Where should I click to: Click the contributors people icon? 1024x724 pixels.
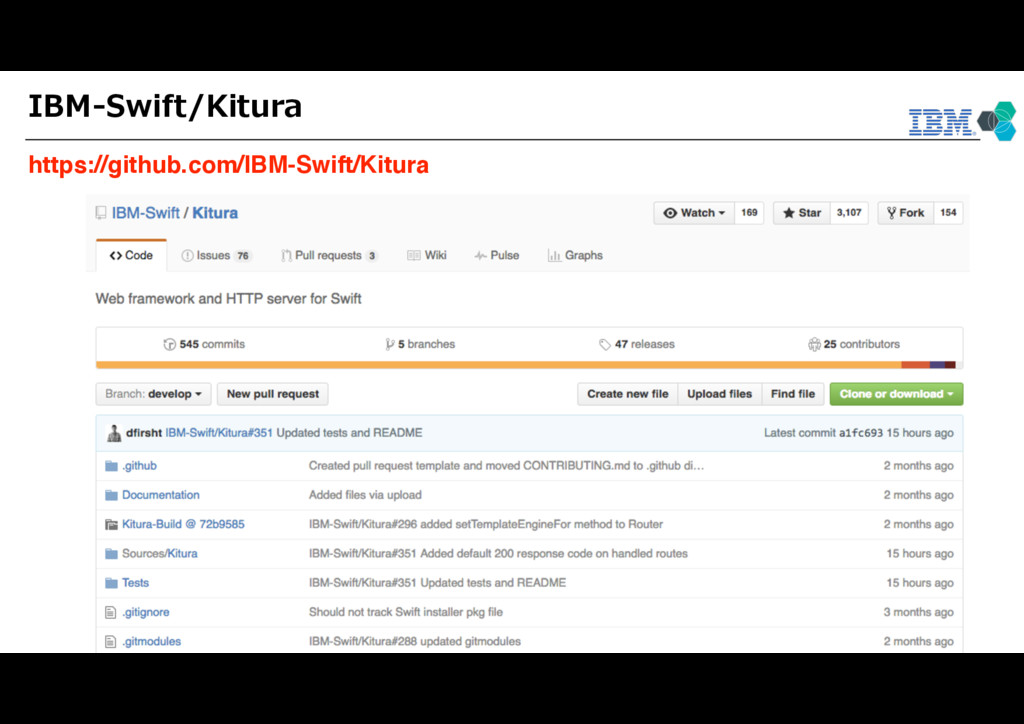[814, 344]
